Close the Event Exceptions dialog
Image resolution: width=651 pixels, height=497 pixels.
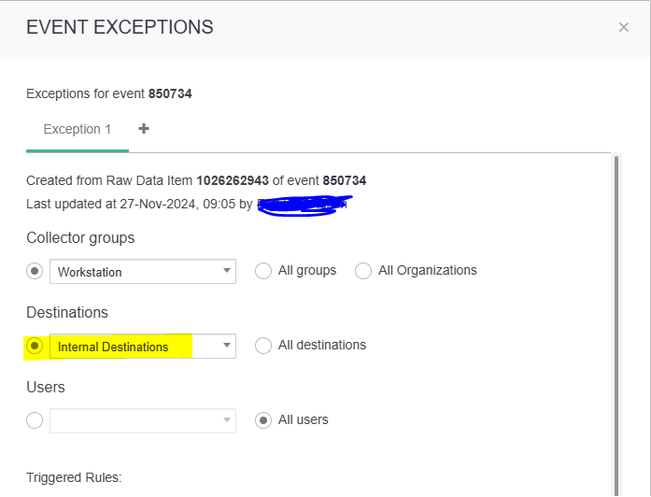coord(623,27)
